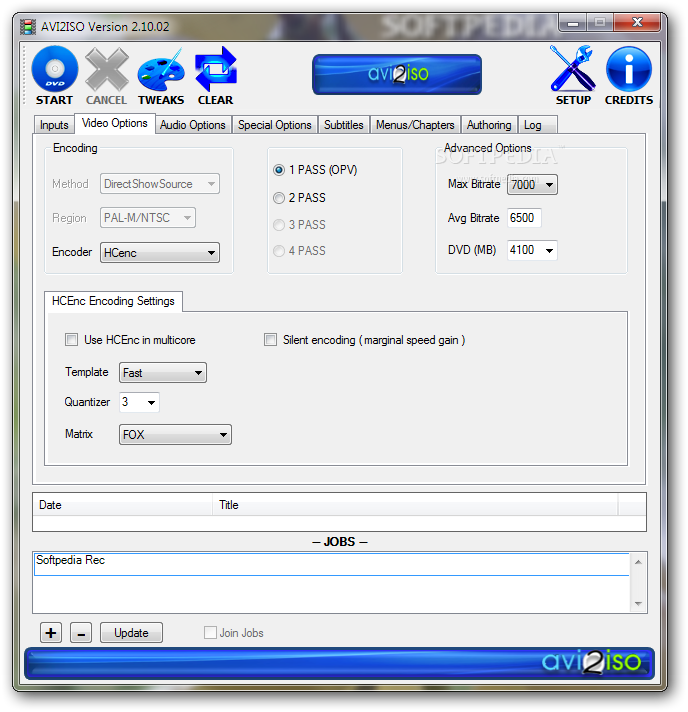This screenshot has height=712, width=688.
Task: Switch to the Log tab
Action: tap(537, 125)
